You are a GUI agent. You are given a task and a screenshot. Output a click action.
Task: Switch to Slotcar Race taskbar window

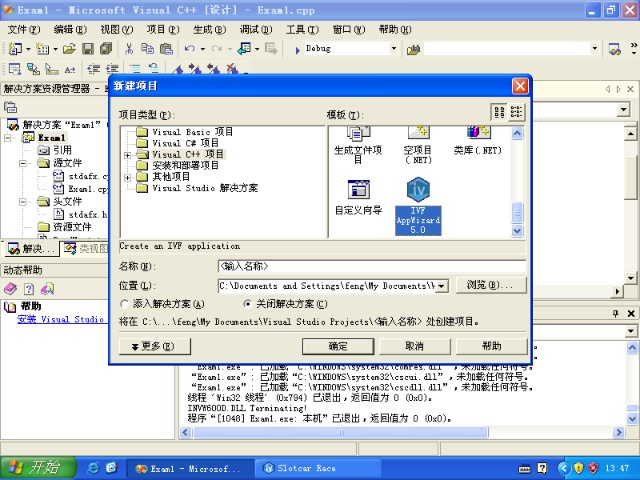click(318, 469)
